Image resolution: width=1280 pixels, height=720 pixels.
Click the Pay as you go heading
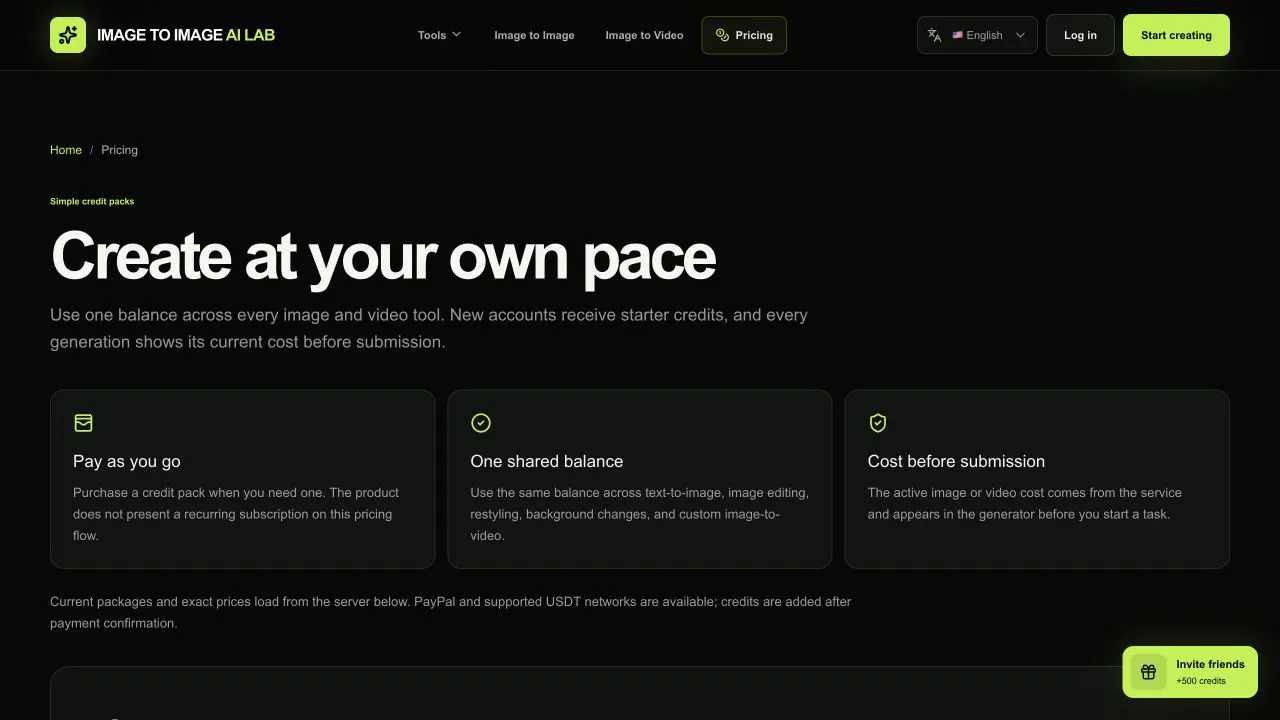coord(127,461)
